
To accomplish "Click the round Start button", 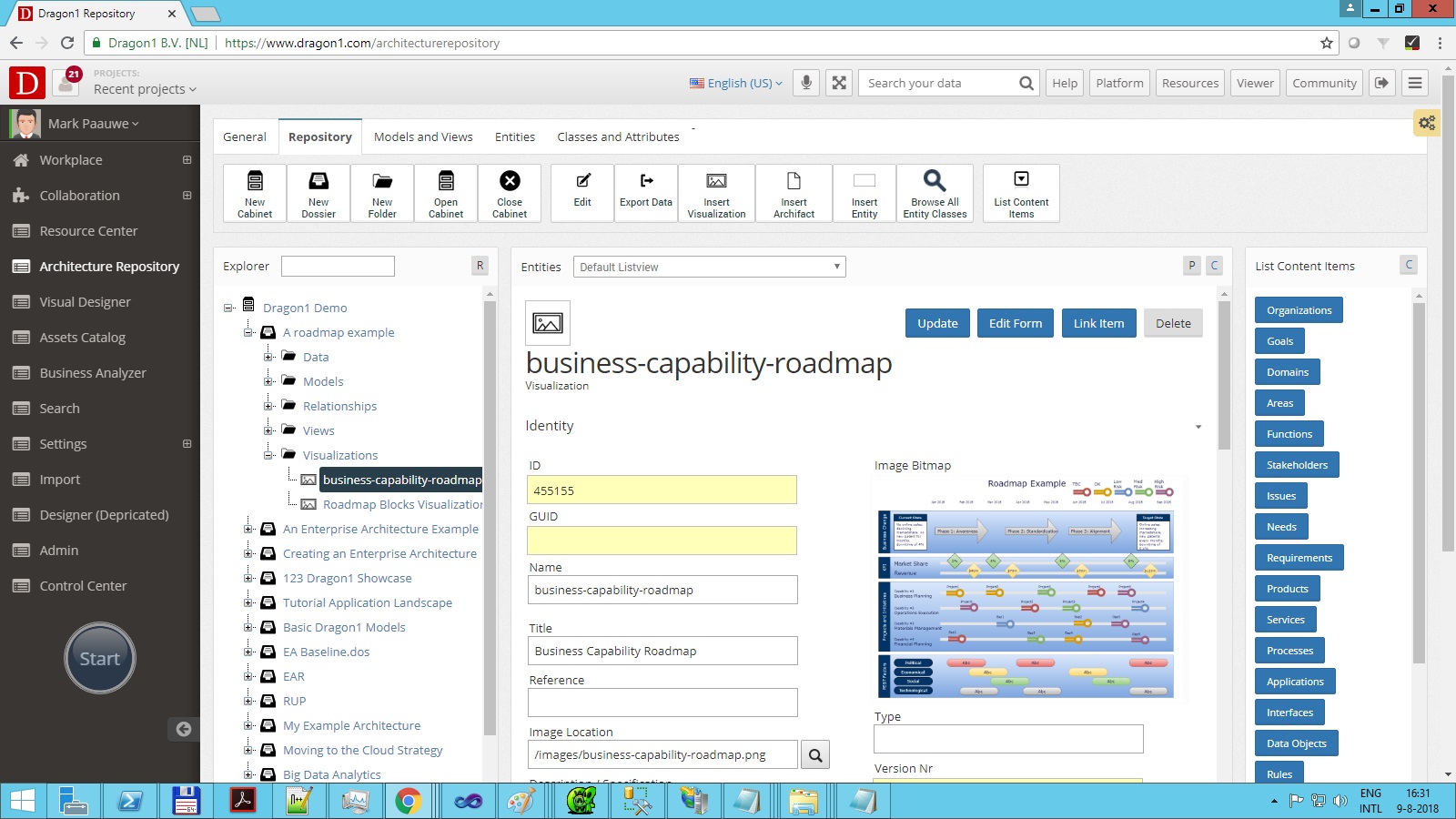I will [100, 658].
